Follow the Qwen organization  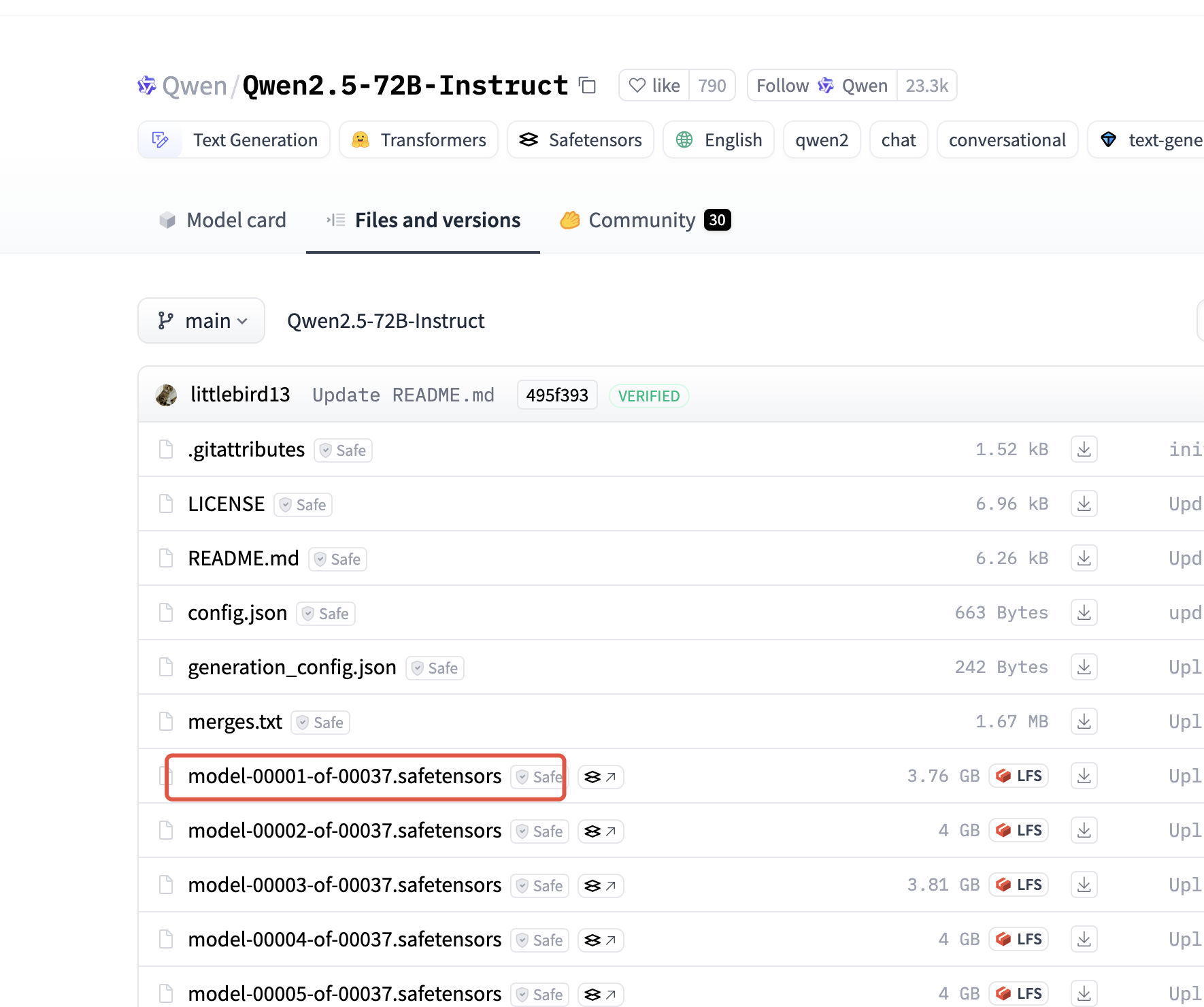pos(822,85)
